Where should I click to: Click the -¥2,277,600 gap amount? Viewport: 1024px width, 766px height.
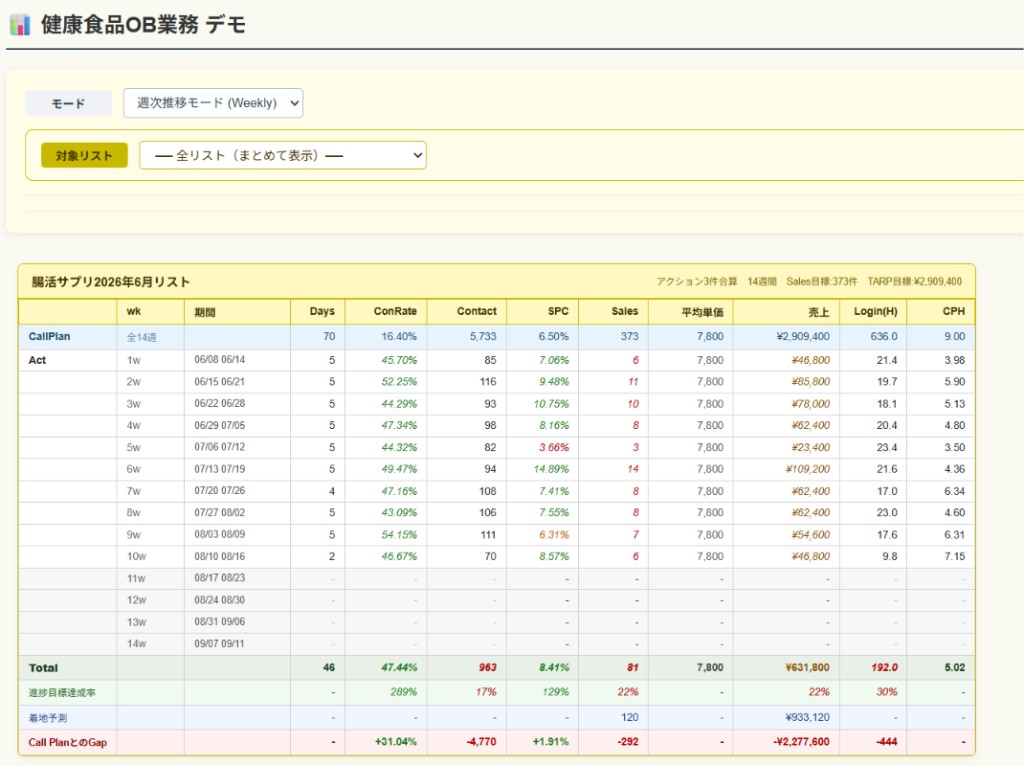[801, 742]
